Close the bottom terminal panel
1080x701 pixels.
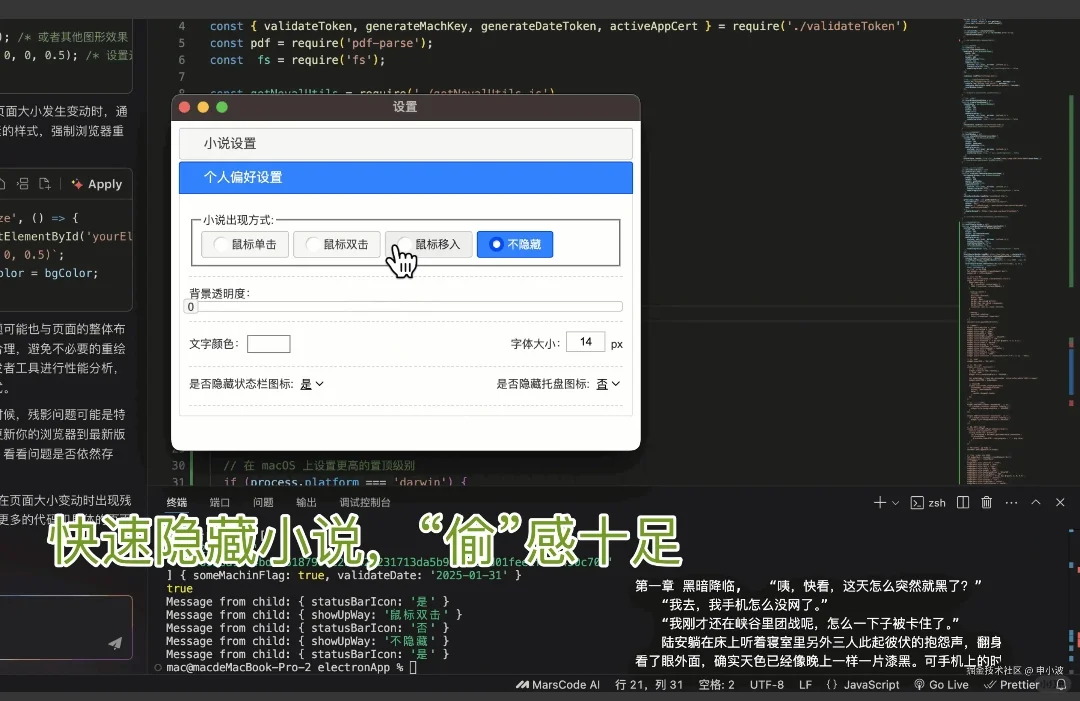[1060, 503]
